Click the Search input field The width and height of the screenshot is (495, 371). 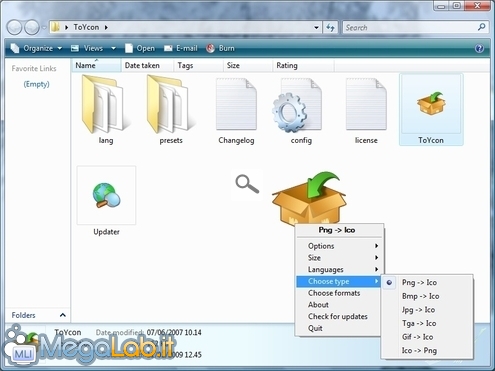(x=410, y=28)
